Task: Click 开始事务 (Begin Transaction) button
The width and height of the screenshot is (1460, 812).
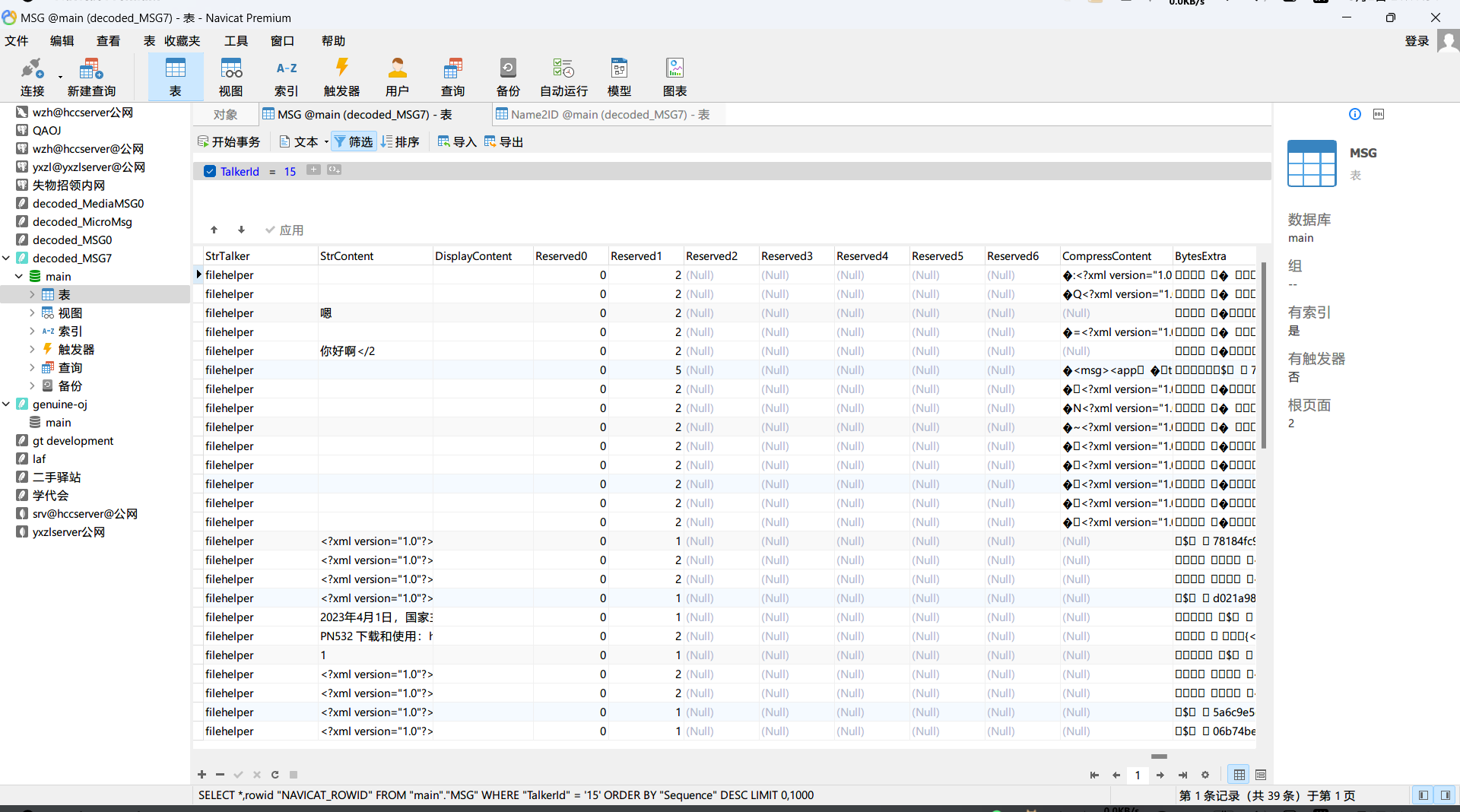Action: (x=229, y=141)
